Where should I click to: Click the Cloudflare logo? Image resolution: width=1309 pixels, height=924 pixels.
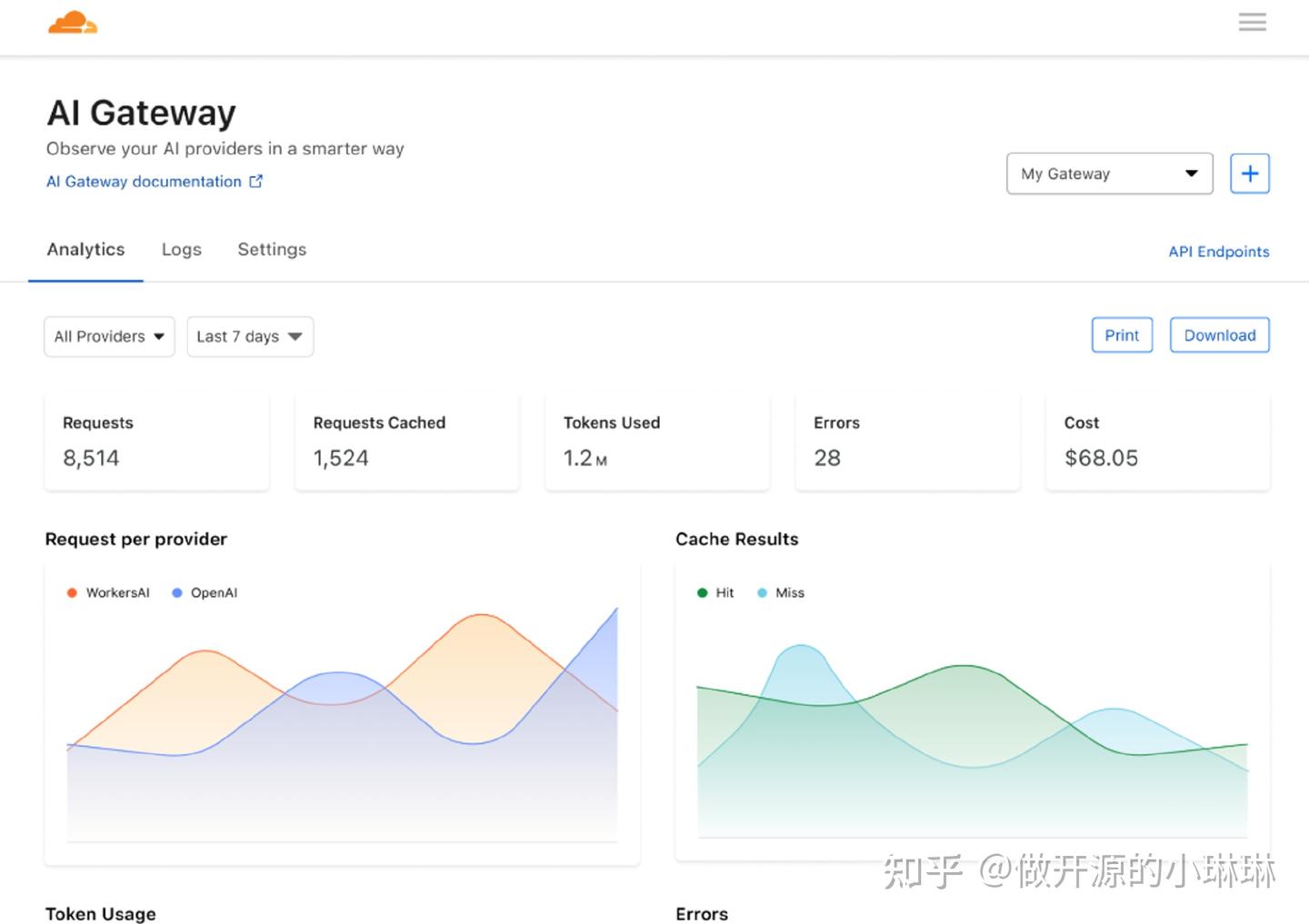[73, 22]
